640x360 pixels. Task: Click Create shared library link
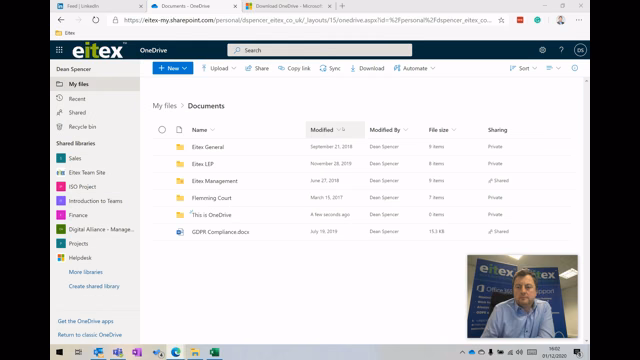94,286
